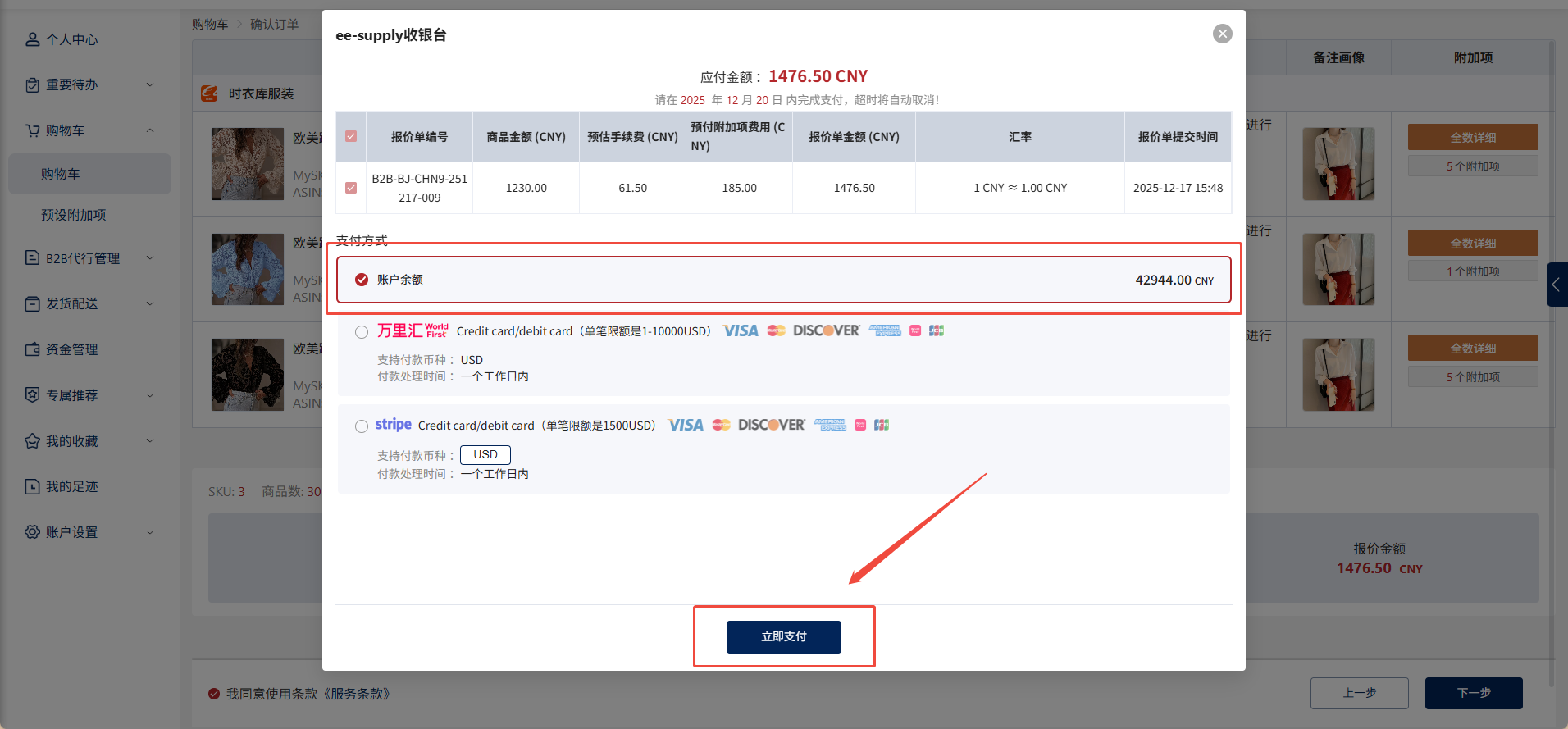
Task: Open third product thumbnail, black blouse
Action: click(248, 375)
